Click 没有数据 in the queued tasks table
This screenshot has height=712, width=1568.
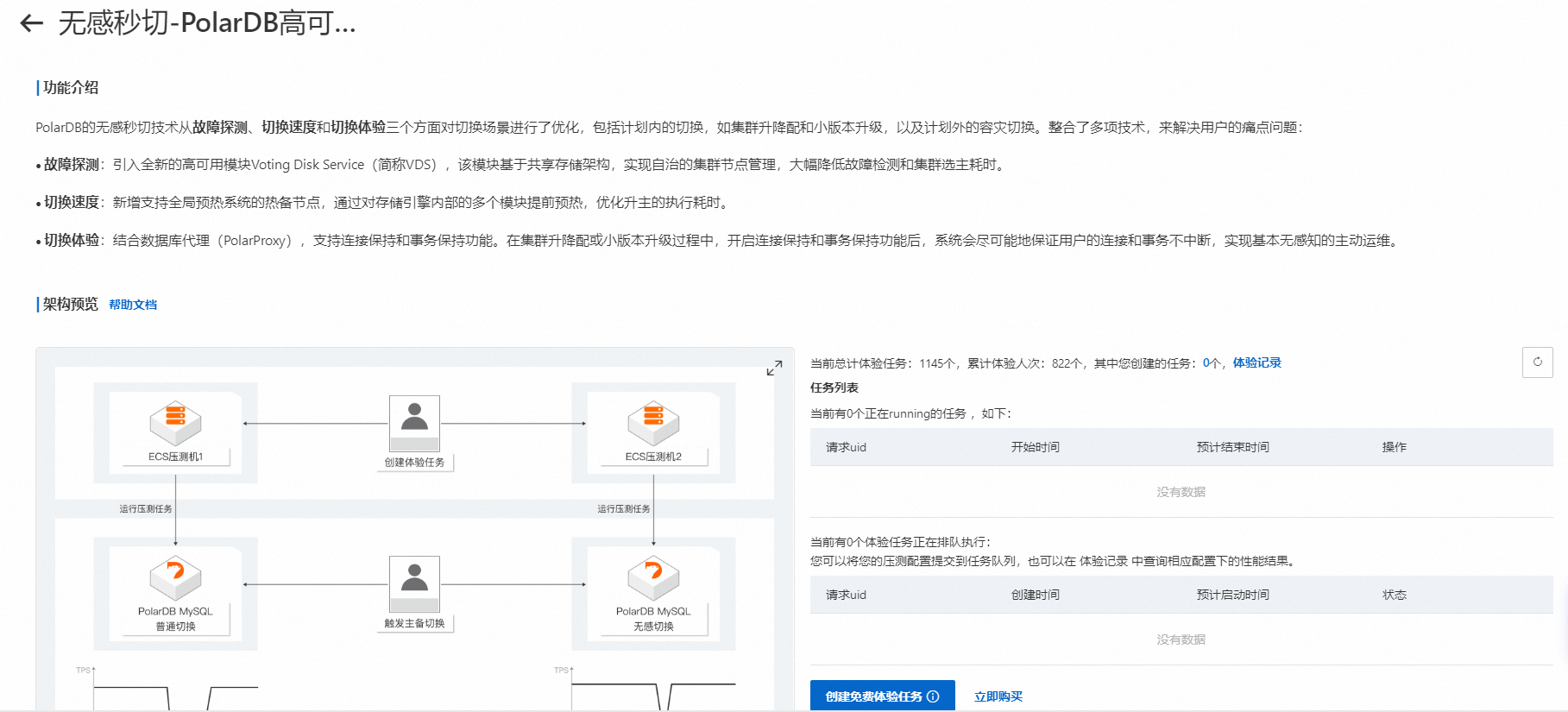tap(1181, 640)
